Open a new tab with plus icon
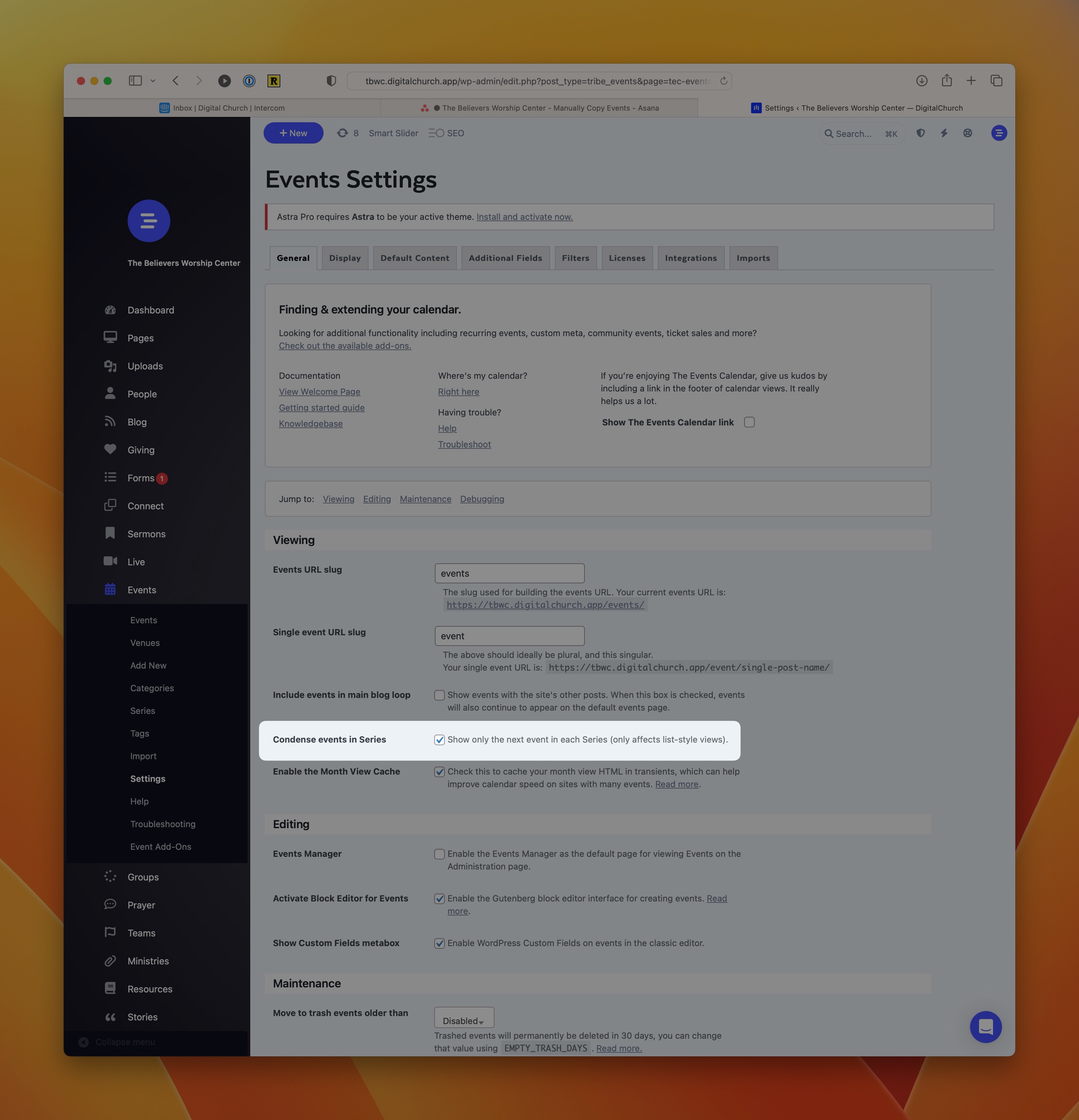This screenshot has width=1079, height=1120. 971,81
